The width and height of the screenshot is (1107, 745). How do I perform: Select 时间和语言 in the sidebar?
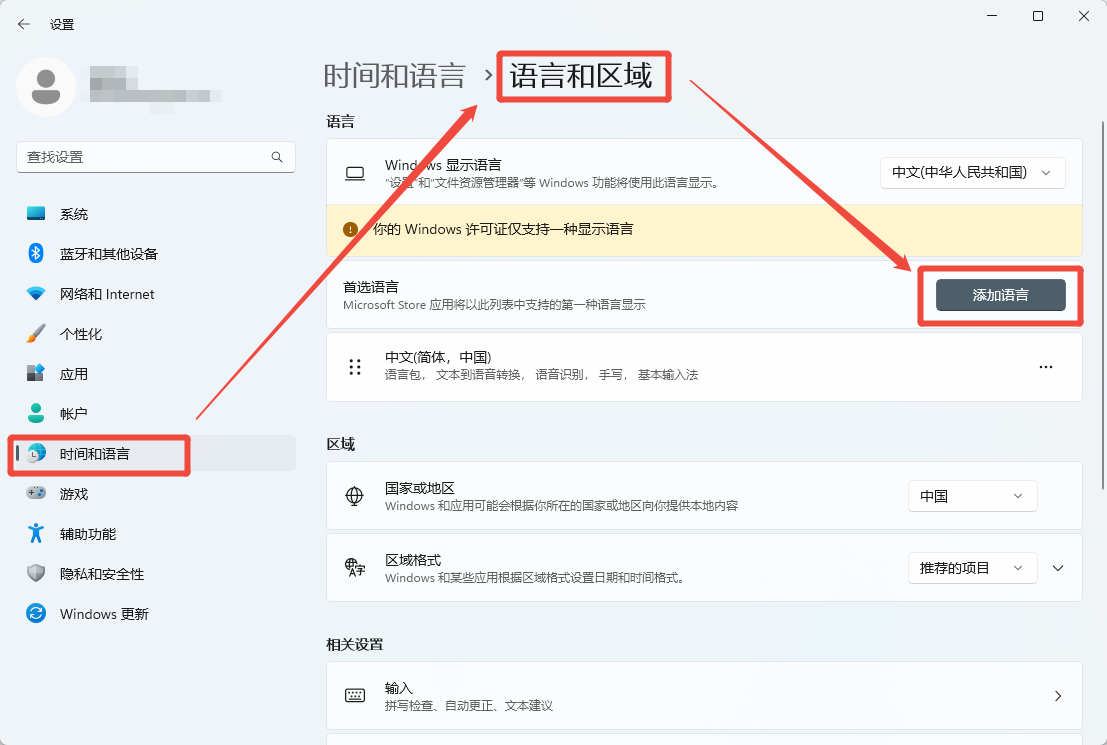155,453
